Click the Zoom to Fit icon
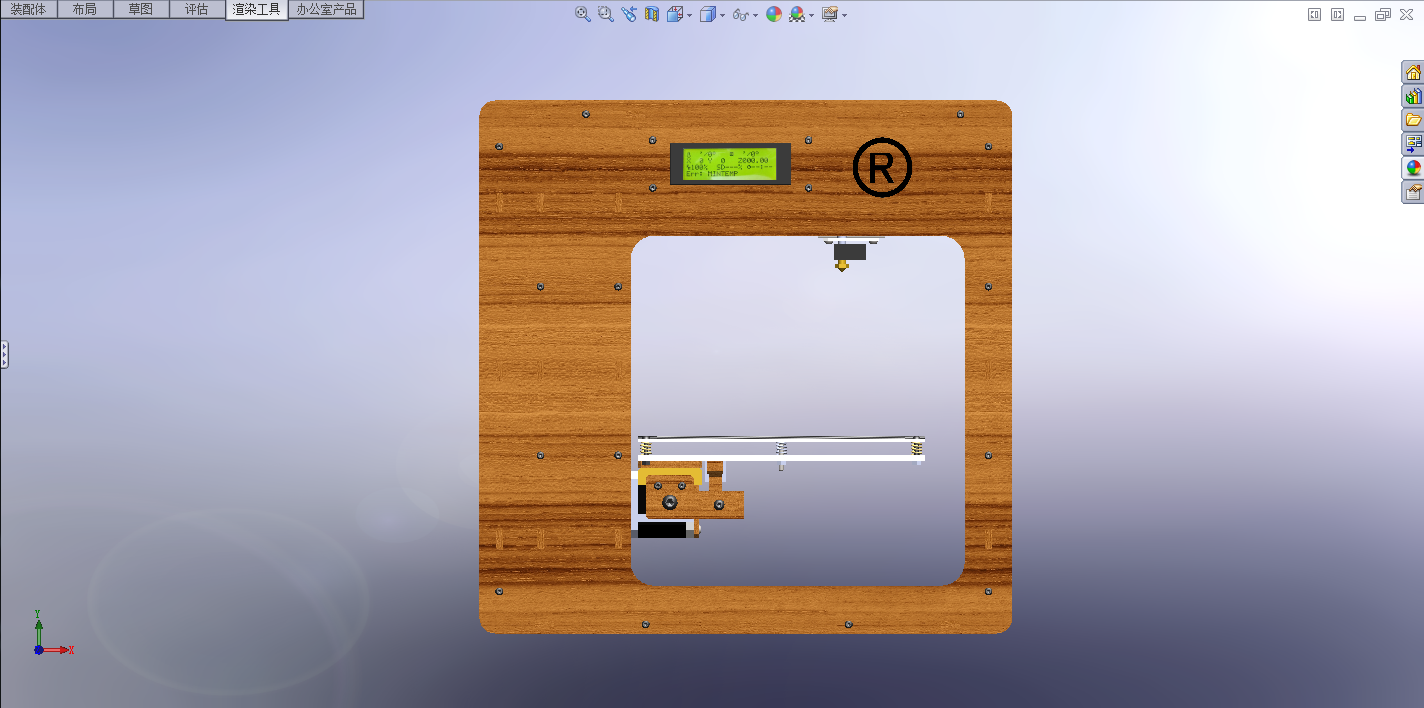The height and width of the screenshot is (708, 1424). pos(582,14)
